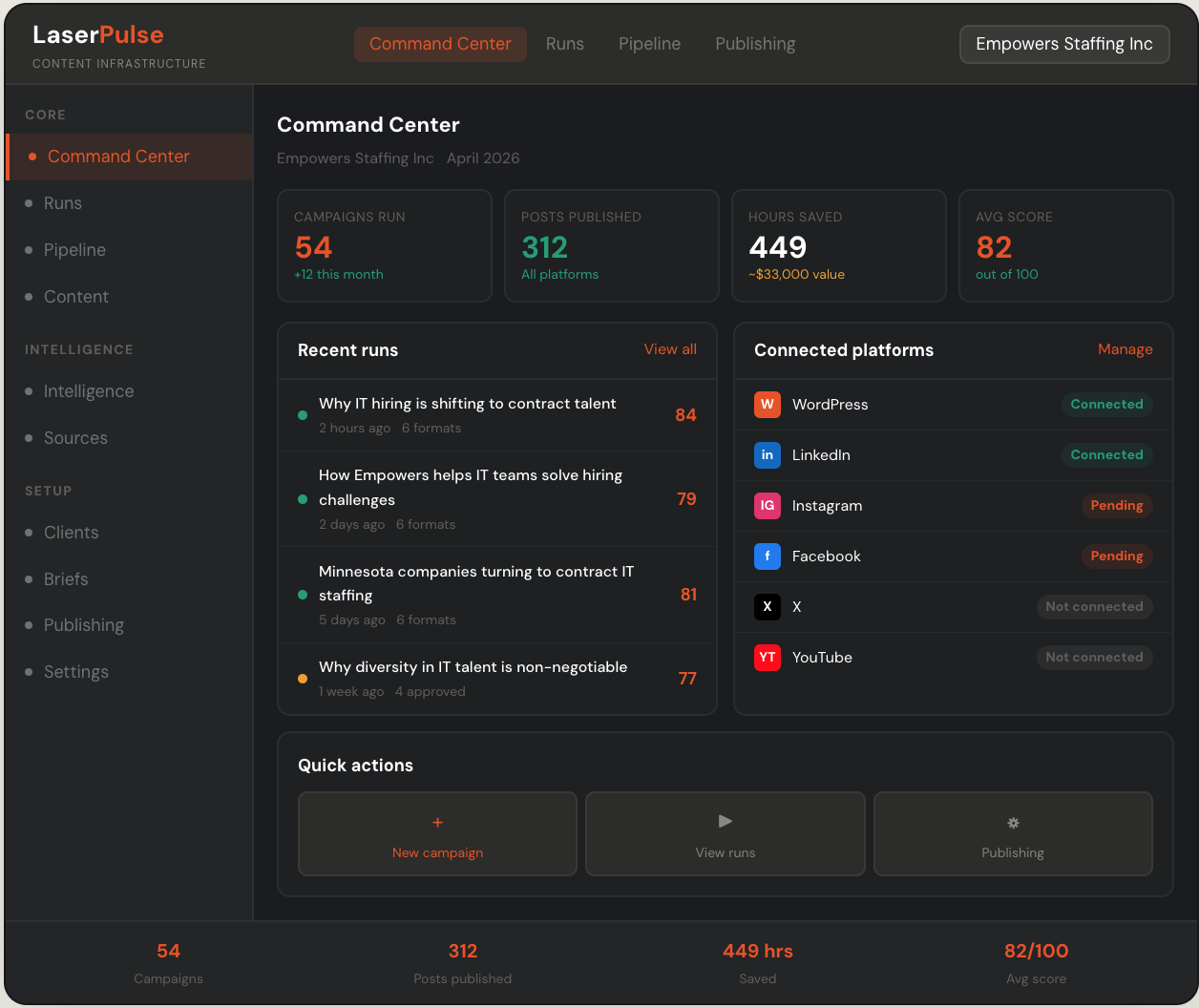Open Manage connected platforms link
This screenshot has height=1008, width=1199.
(x=1125, y=349)
